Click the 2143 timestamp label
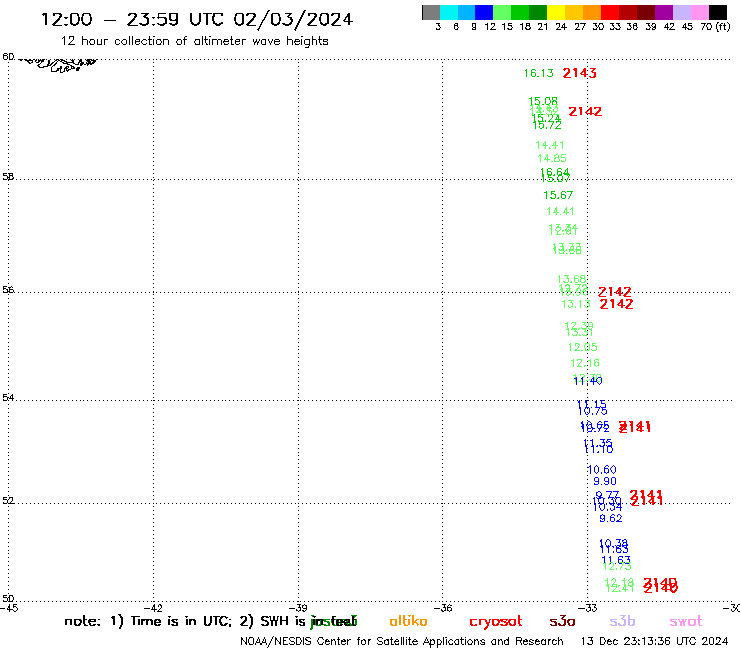Viewport: 740px width, 650px height. [x=580, y=73]
